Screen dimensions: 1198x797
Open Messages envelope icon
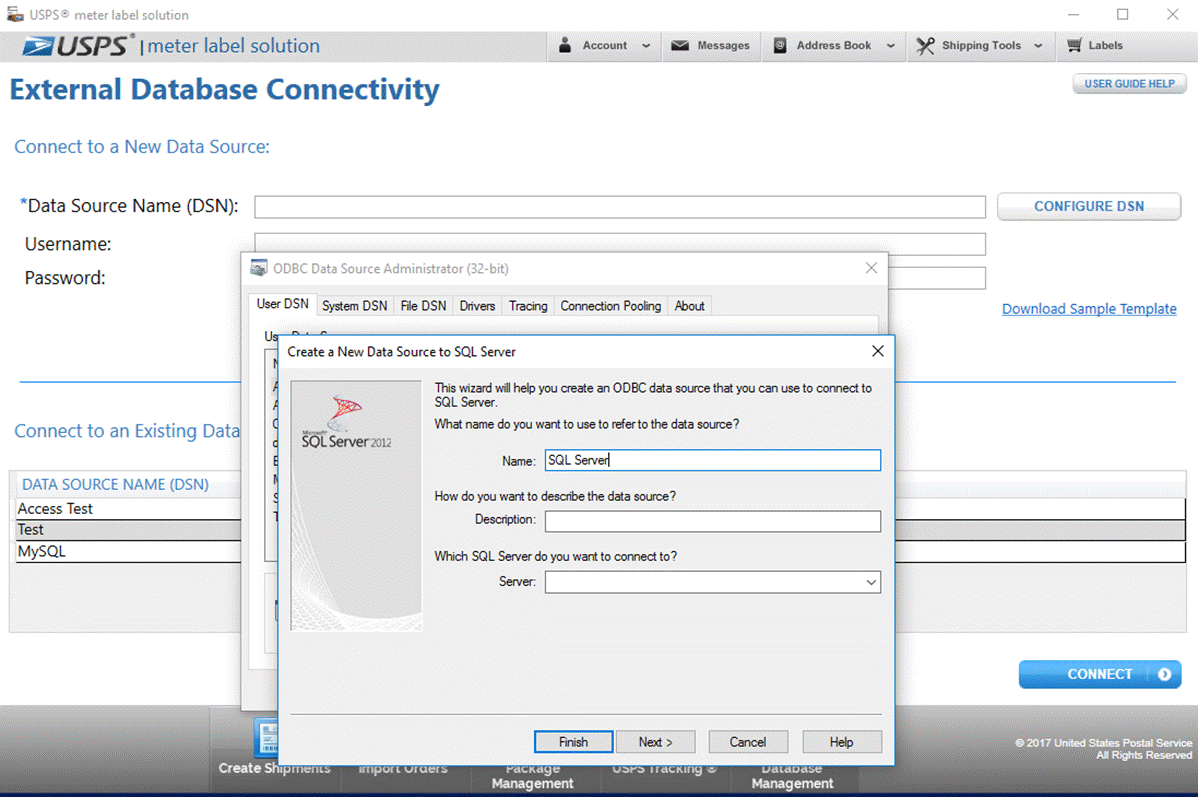point(680,46)
